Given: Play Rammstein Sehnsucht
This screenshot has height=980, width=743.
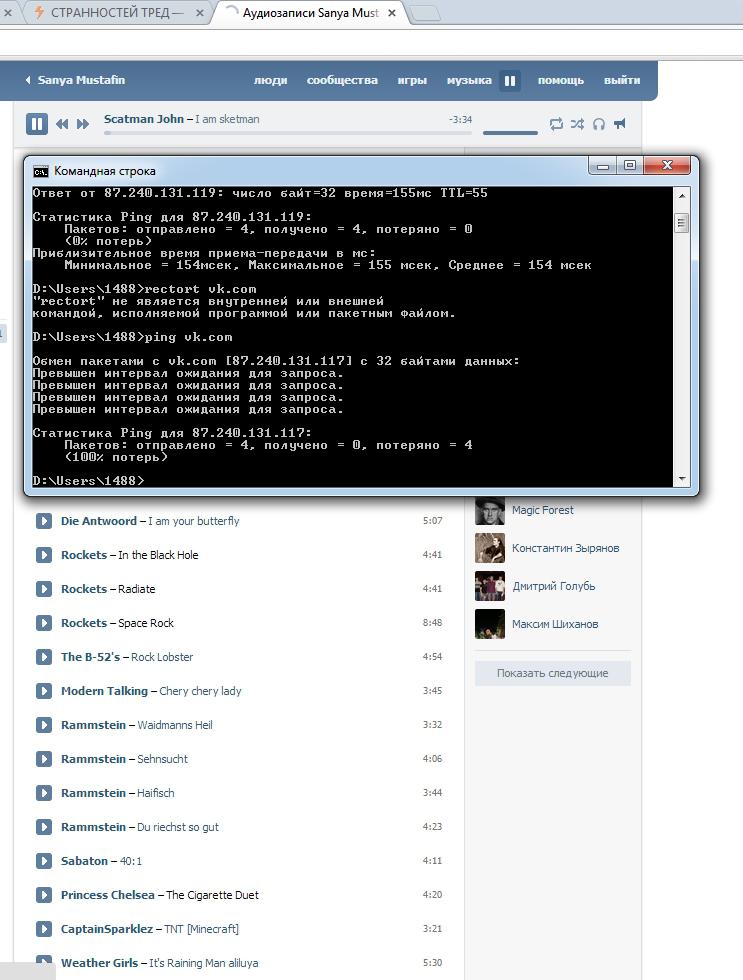Looking at the screenshot, I should tap(44, 759).
